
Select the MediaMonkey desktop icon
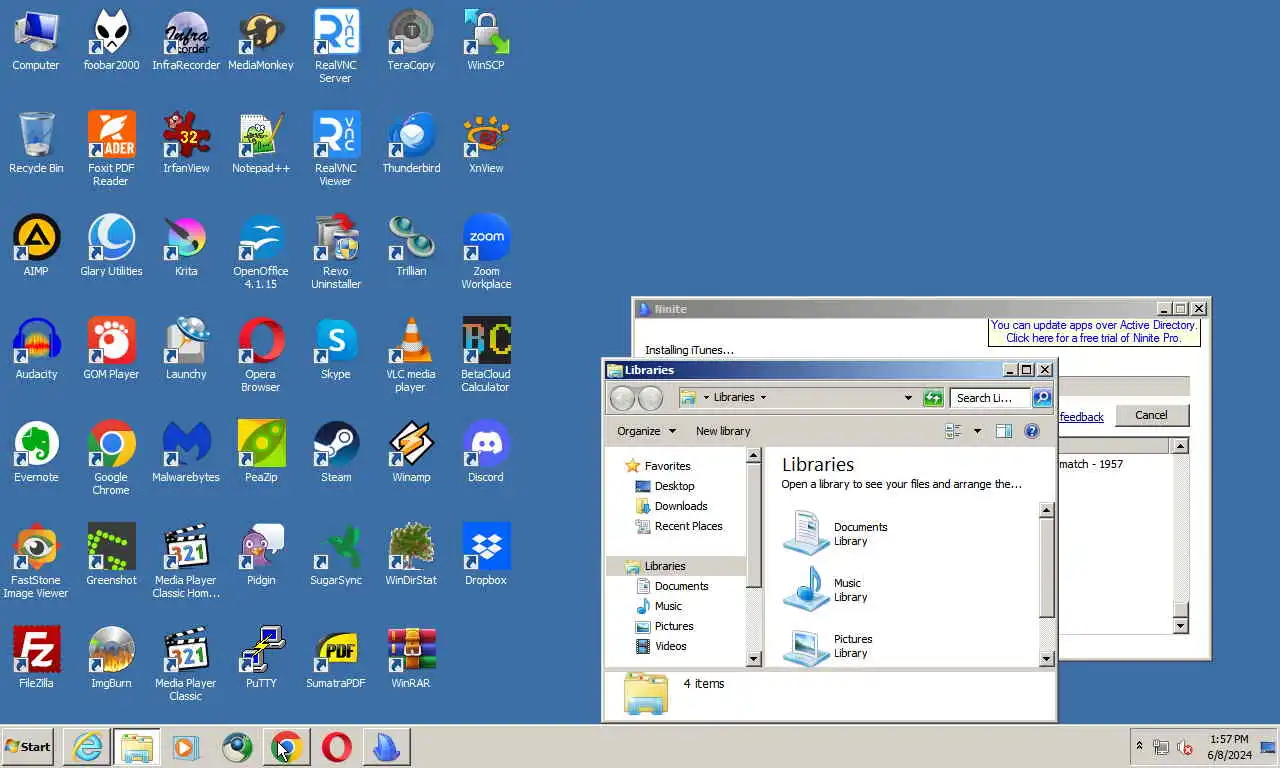(x=261, y=41)
